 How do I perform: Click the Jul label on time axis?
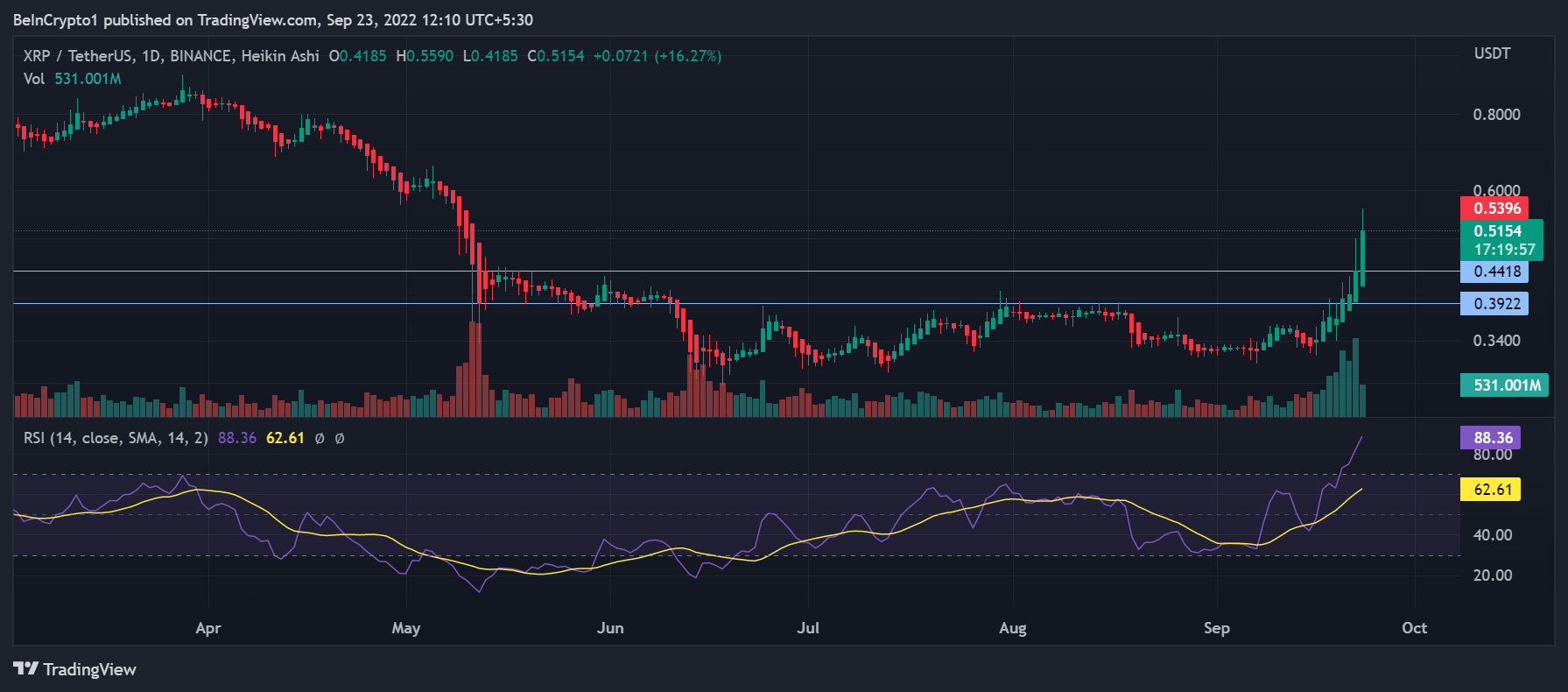click(x=808, y=628)
